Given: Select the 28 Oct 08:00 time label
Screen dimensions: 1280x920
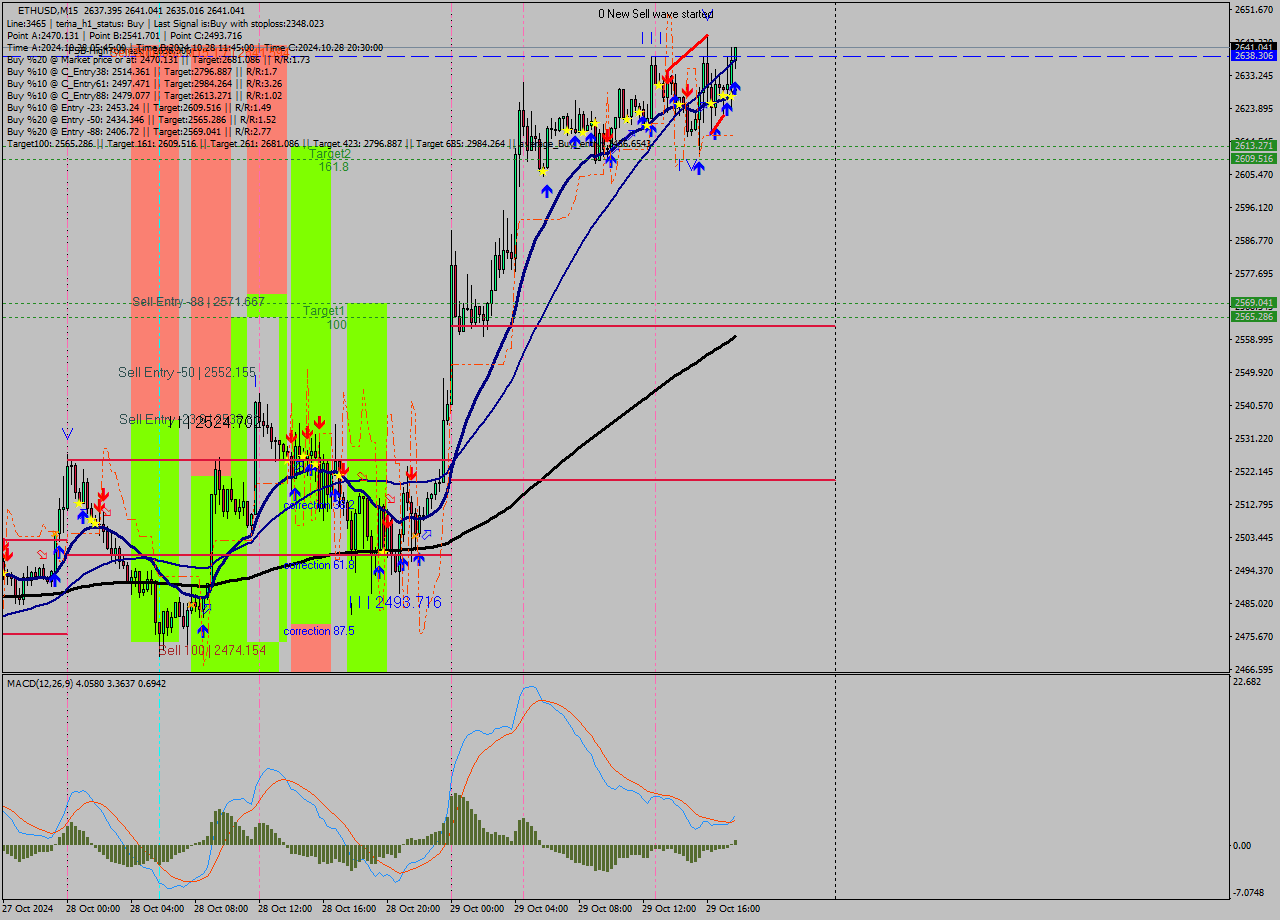Looking at the screenshot, I should pos(221,909).
